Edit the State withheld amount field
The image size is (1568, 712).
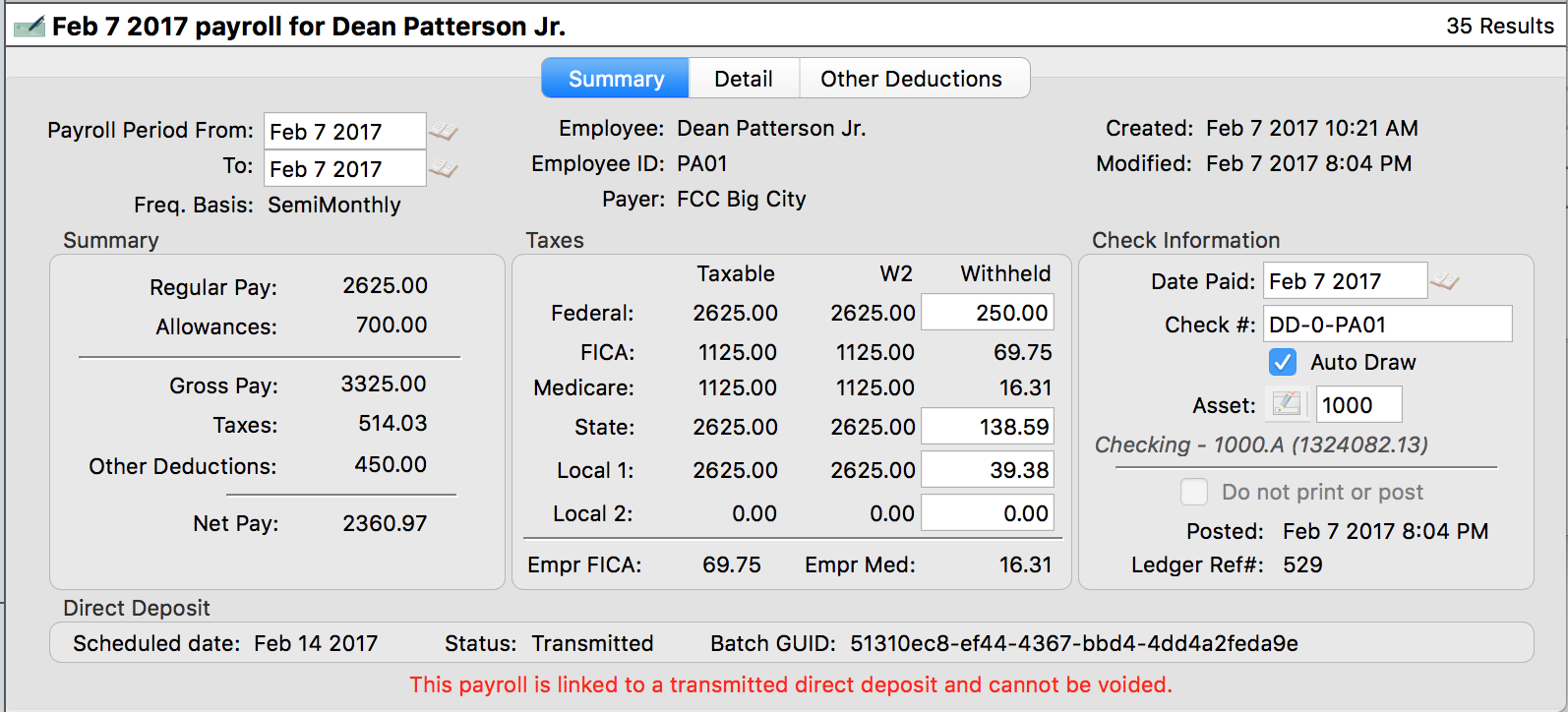[x=988, y=427]
